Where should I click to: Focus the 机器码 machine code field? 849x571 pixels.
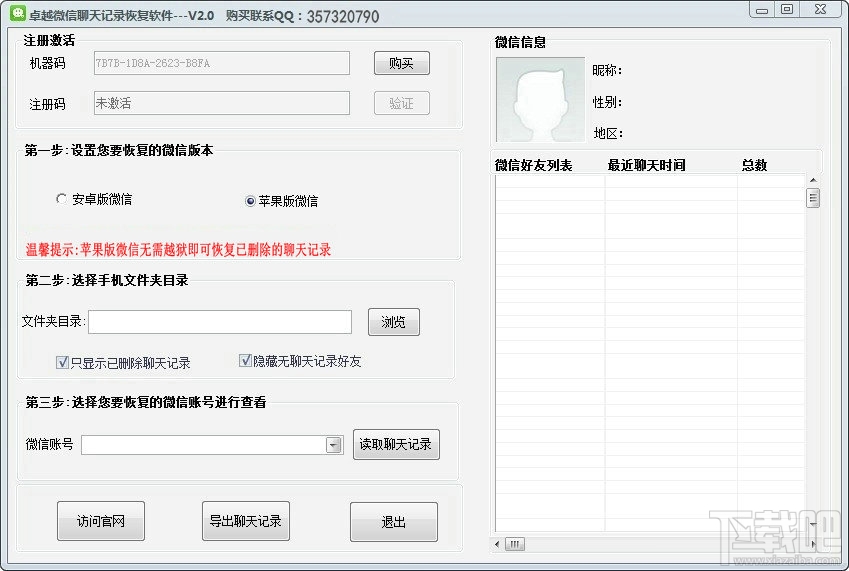point(221,63)
